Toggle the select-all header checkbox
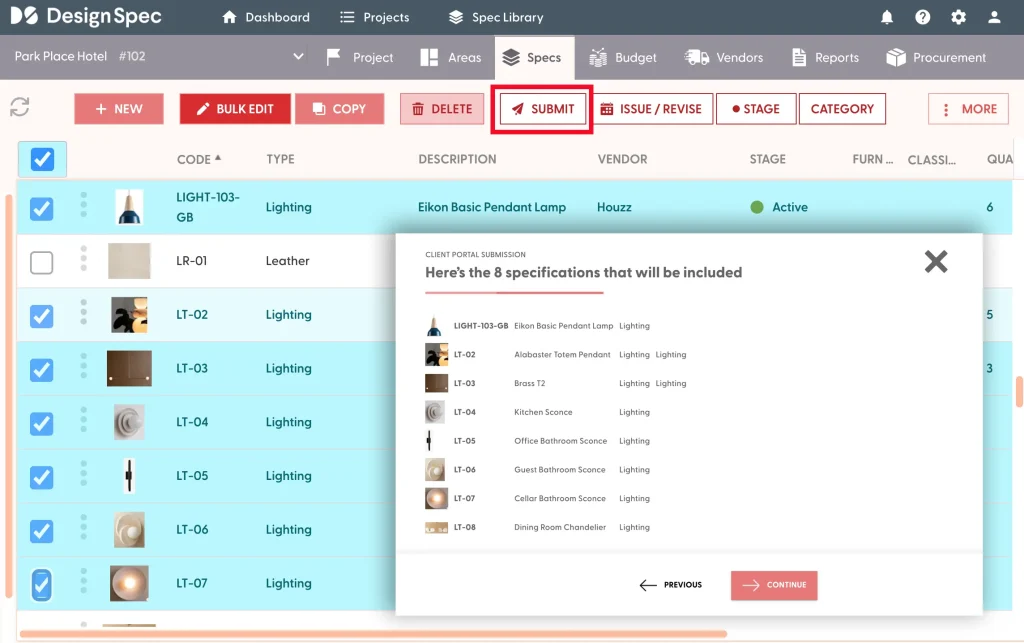Screen dimensions: 1024x643 [x=42, y=159]
